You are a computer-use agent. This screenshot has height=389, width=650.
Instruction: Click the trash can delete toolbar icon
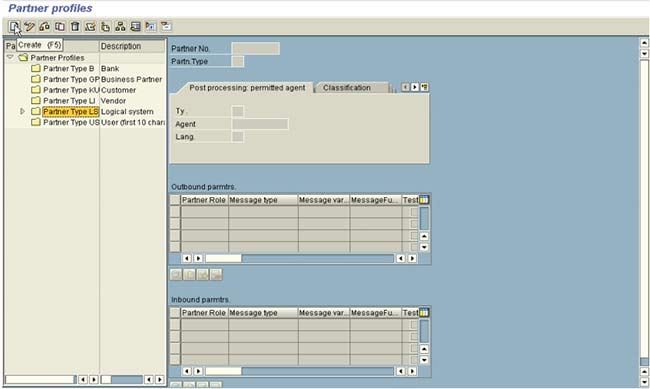tap(75, 27)
